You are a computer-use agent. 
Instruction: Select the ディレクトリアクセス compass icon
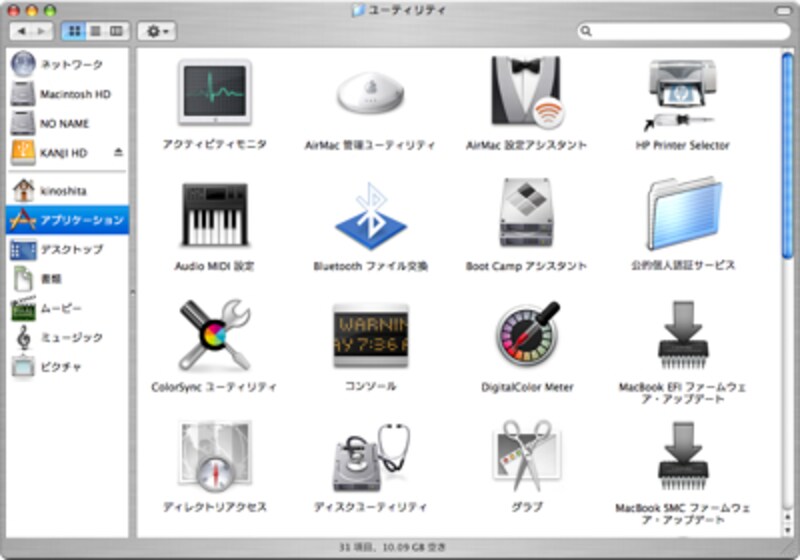tap(214, 456)
